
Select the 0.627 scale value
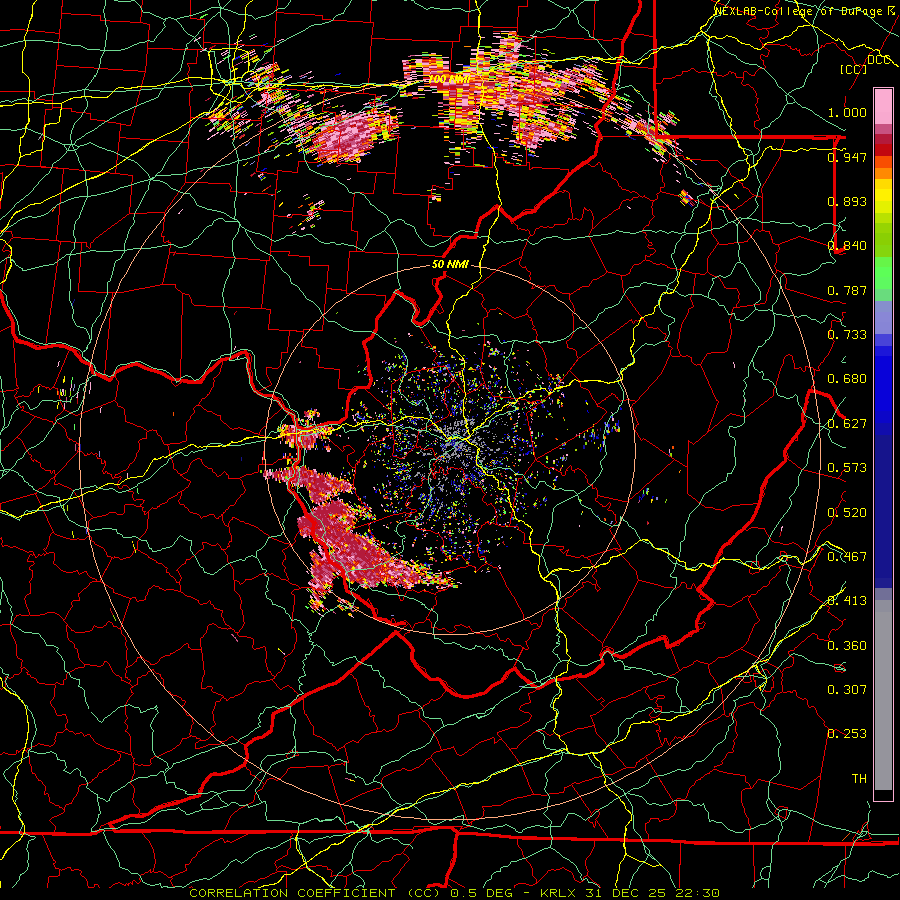[x=847, y=424]
